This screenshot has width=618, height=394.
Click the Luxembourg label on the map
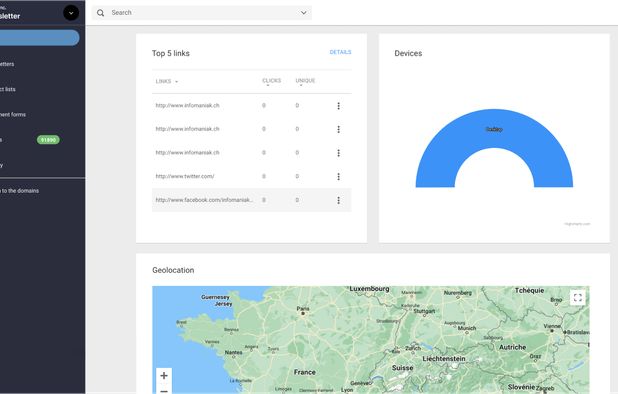pos(369,289)
